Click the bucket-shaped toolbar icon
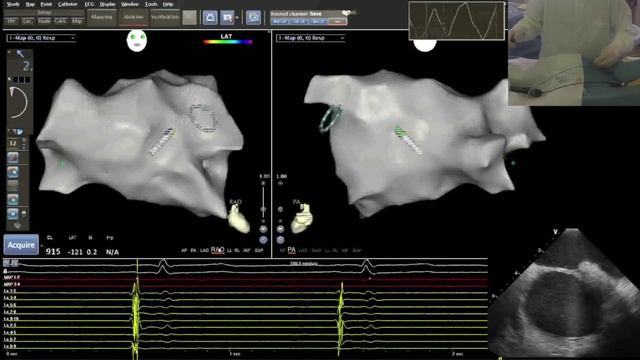Screen dimensions: 640x360 coord(210,18)
